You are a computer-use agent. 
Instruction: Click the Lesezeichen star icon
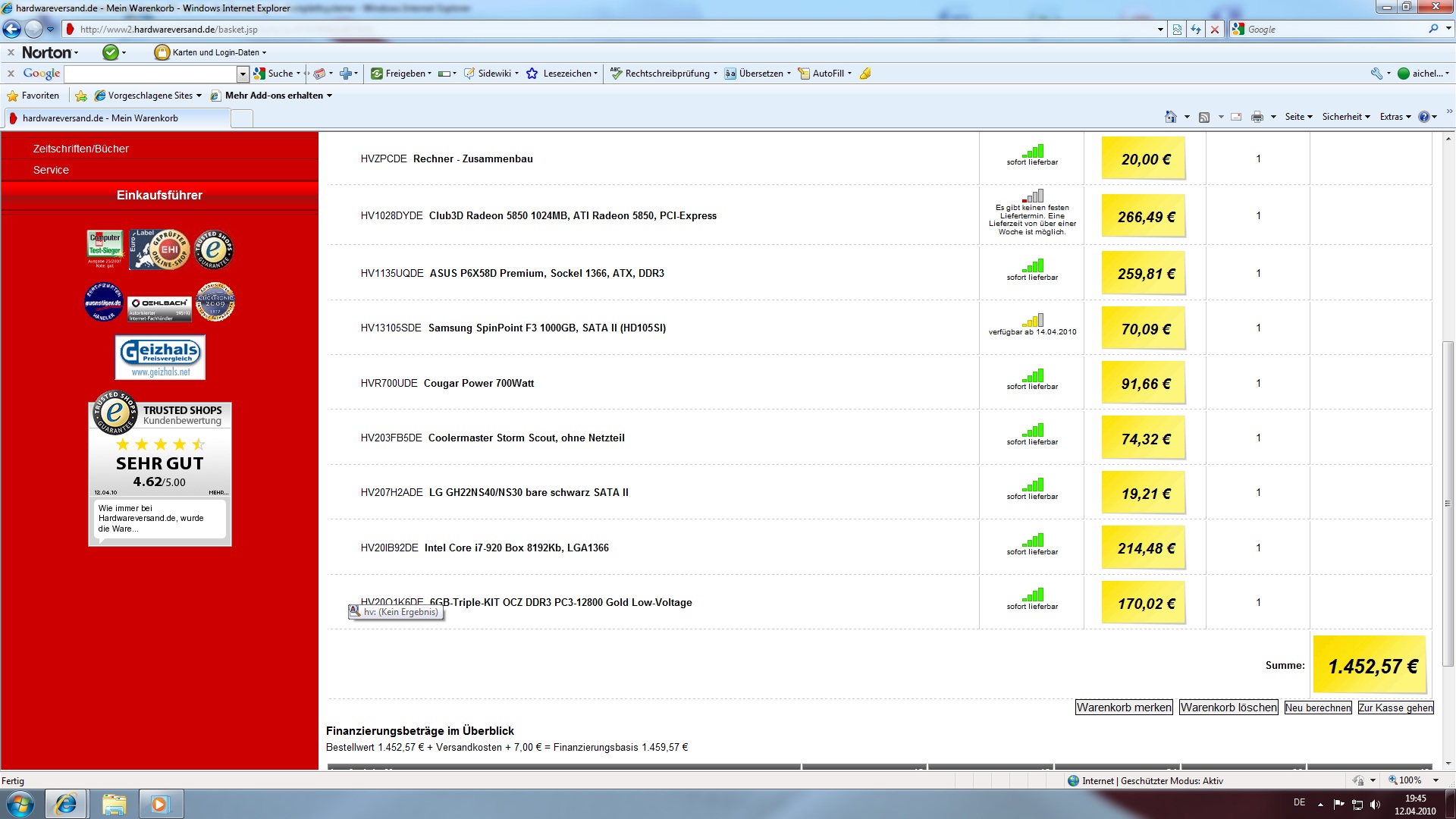pos(532,74)
